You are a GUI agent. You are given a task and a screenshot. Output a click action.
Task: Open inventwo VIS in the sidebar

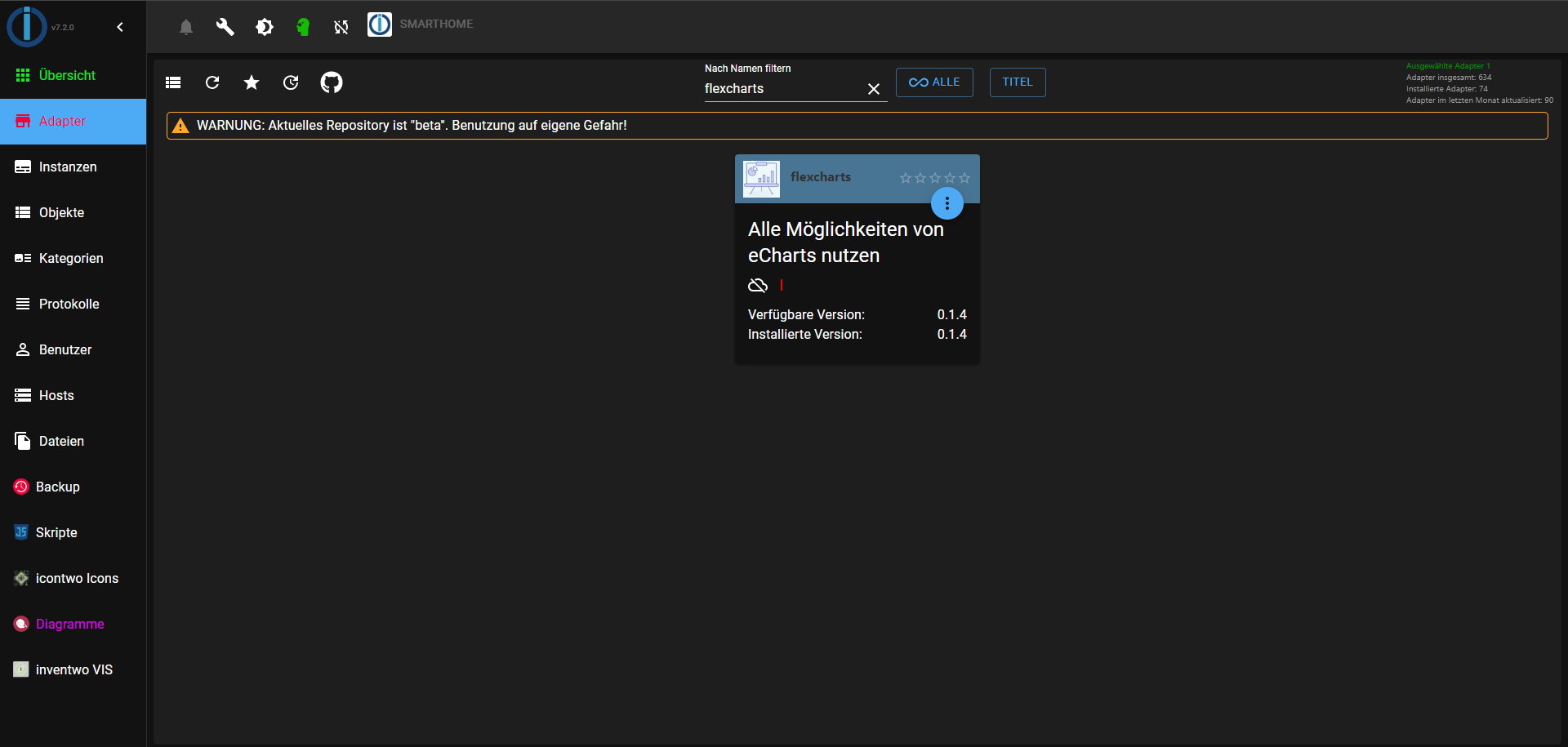(x=73, y=669)
